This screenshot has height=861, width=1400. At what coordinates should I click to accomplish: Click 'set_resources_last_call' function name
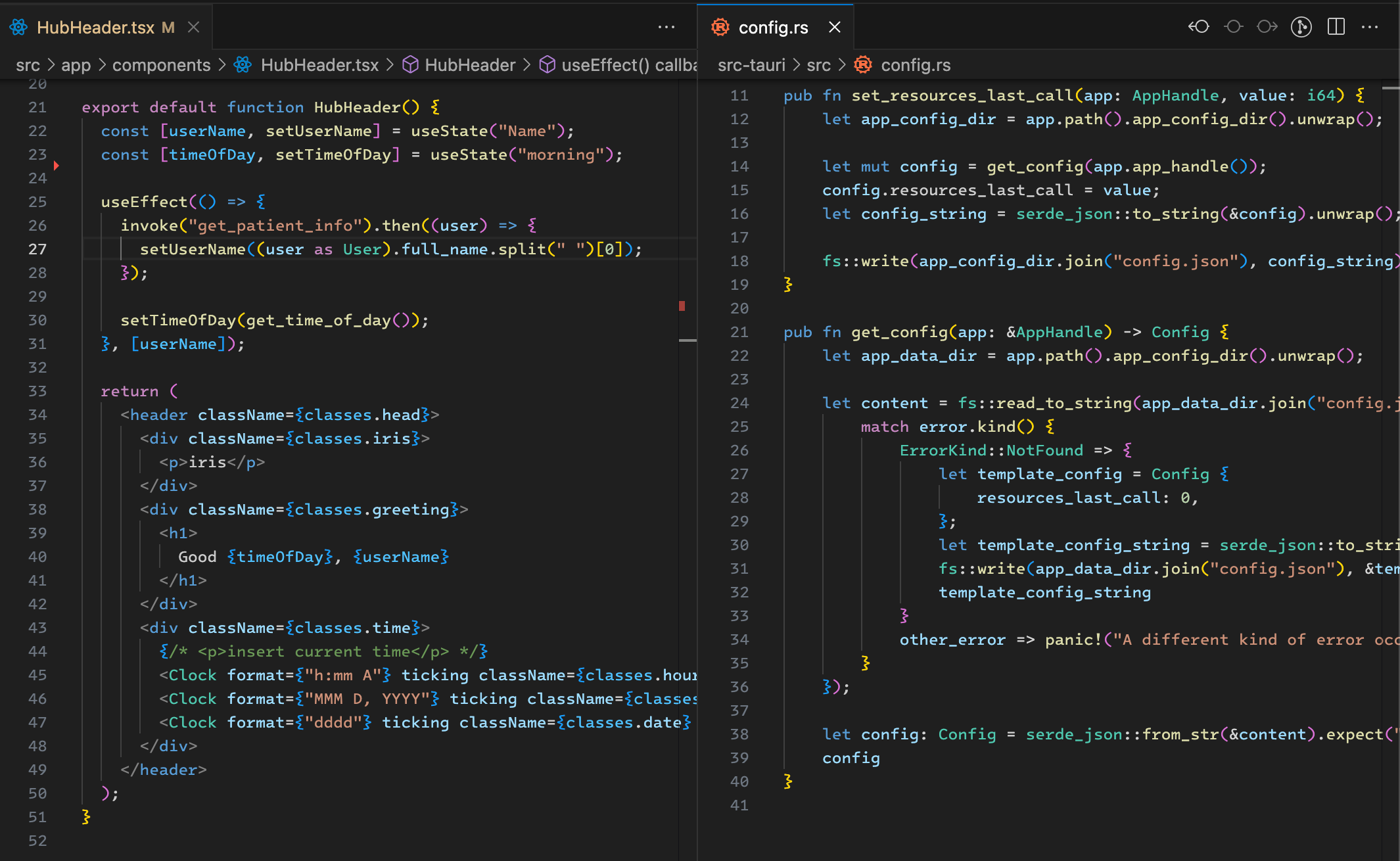click(x=963, y=95)
